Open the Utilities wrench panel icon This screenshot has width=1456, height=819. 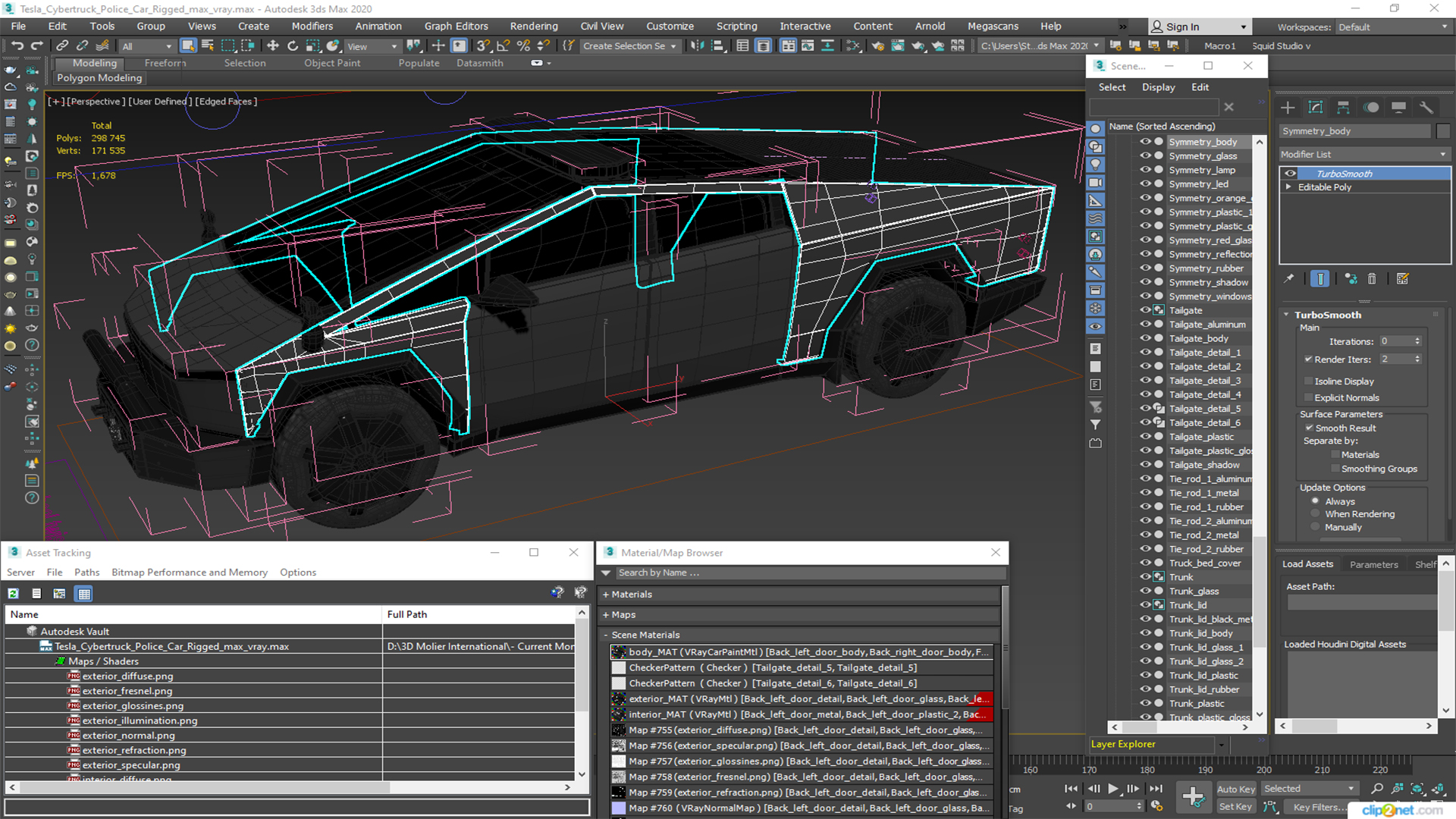coord(1426,107)
